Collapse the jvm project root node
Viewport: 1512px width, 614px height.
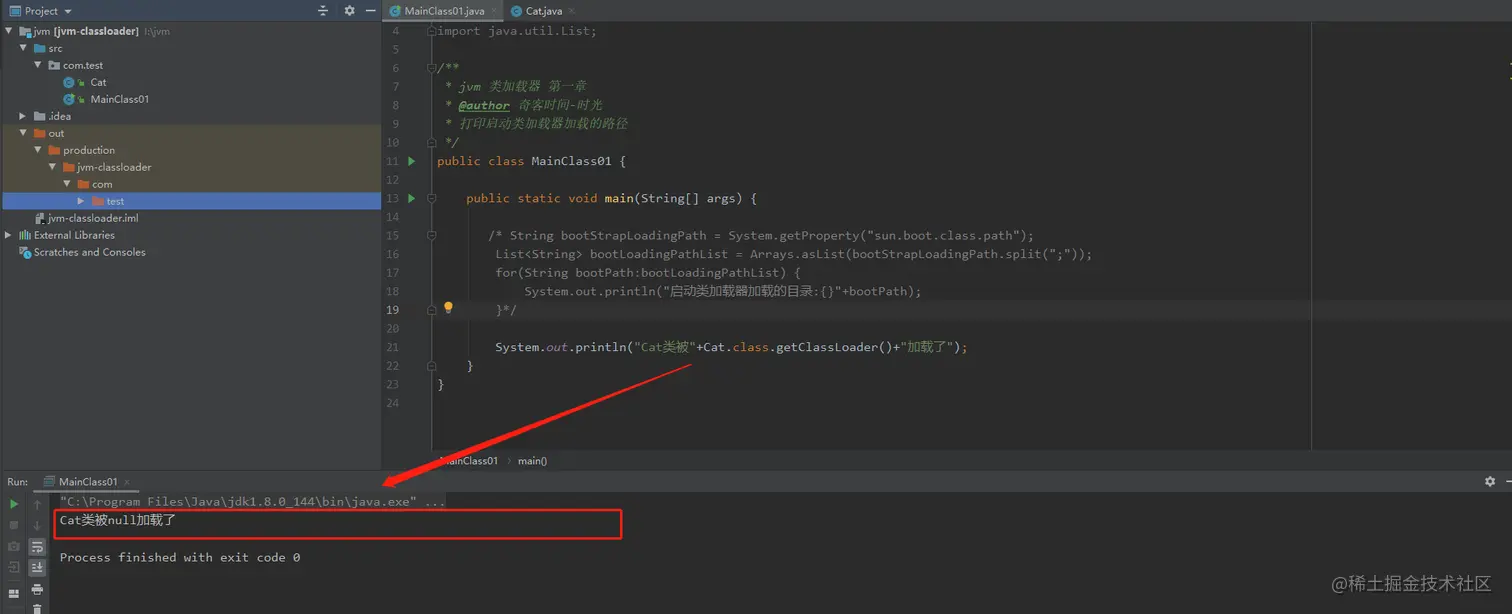(x=9, y=31)
